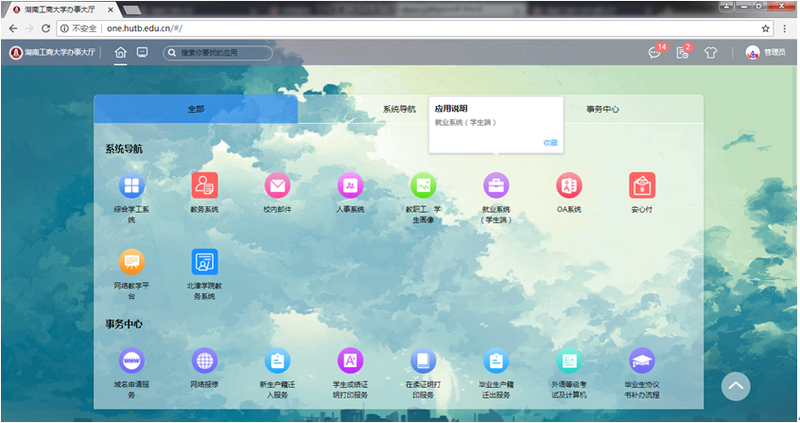Click 收藏 link in app tooltip

pyautogui.click(x=551, y=143)
